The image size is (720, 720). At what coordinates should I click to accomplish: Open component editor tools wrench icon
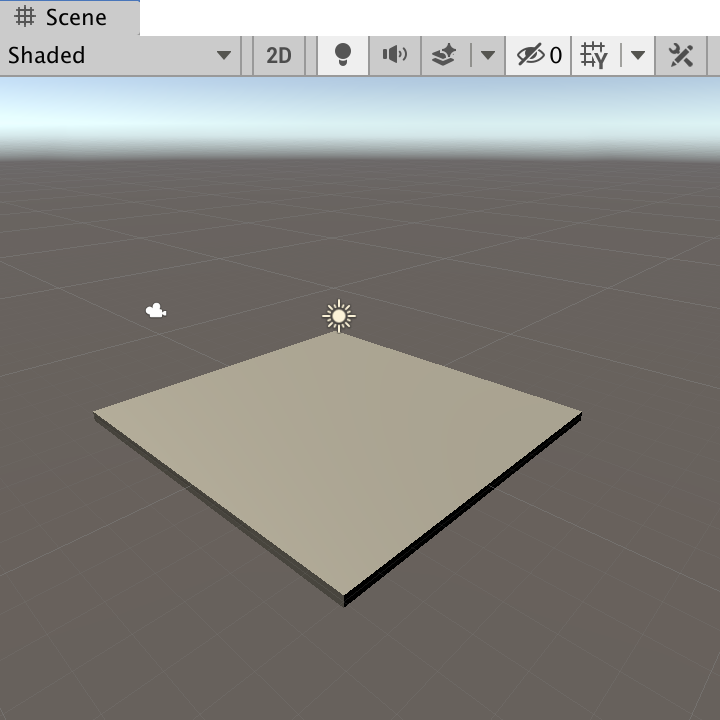681,55
